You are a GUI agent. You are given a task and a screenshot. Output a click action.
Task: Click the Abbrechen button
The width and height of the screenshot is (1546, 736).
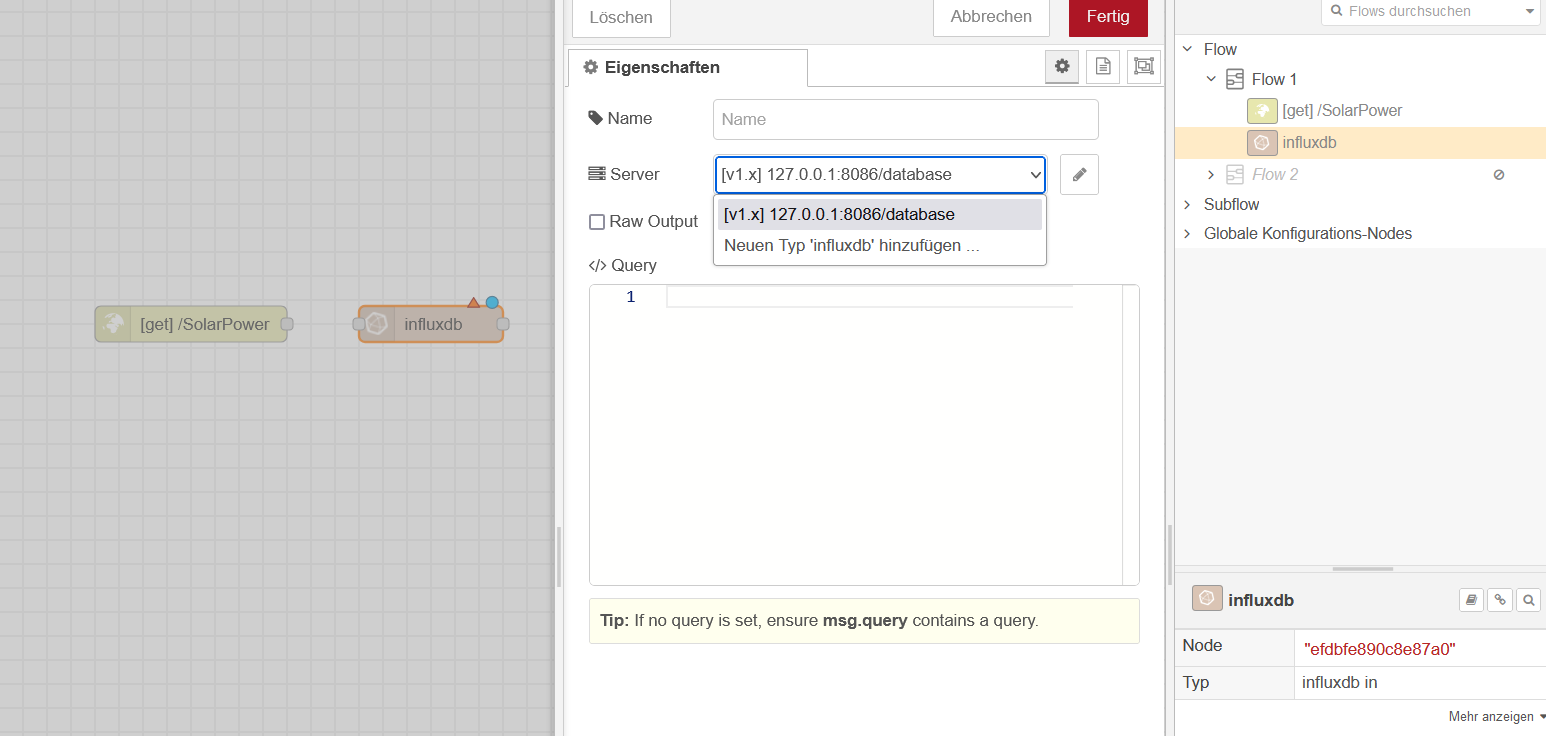coord(991,17)
